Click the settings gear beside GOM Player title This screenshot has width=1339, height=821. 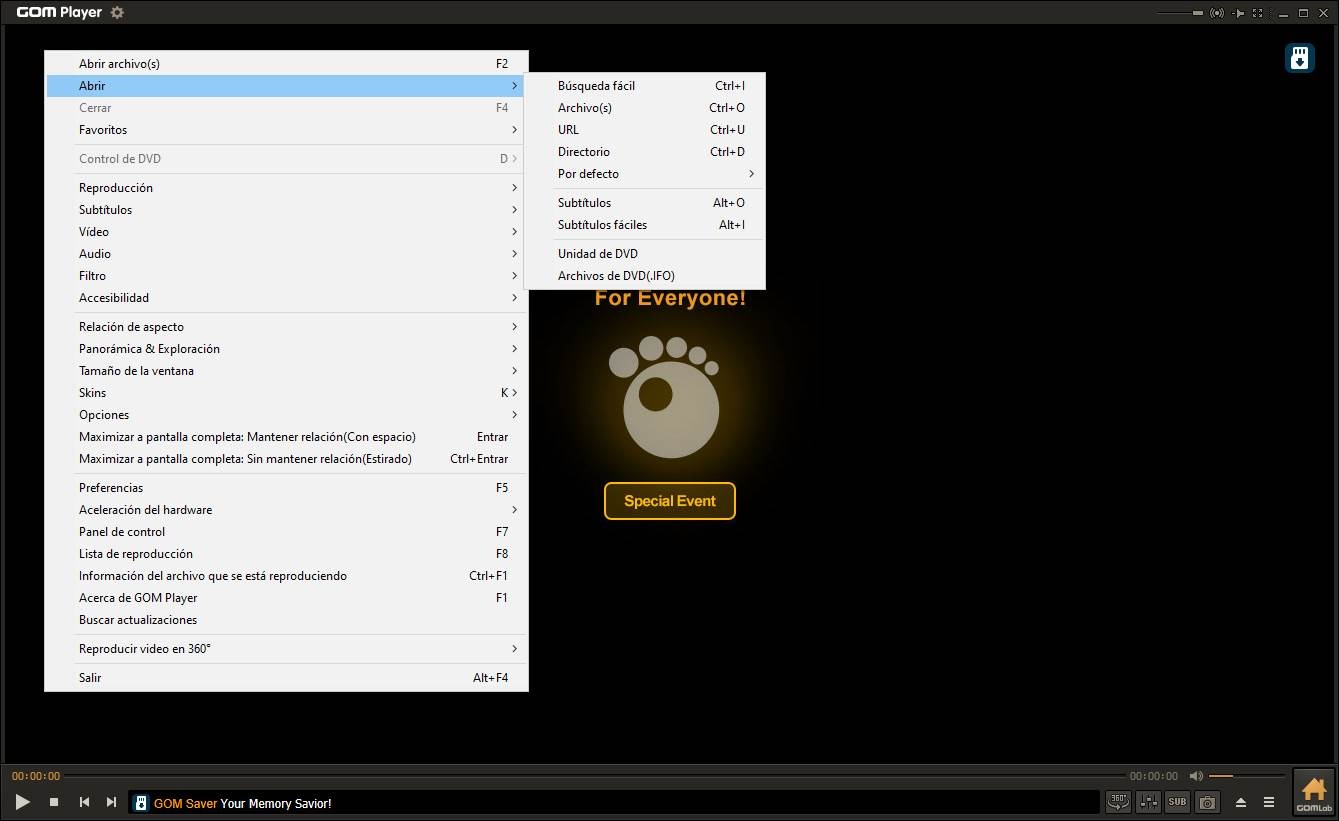click(x=117, y=13)
